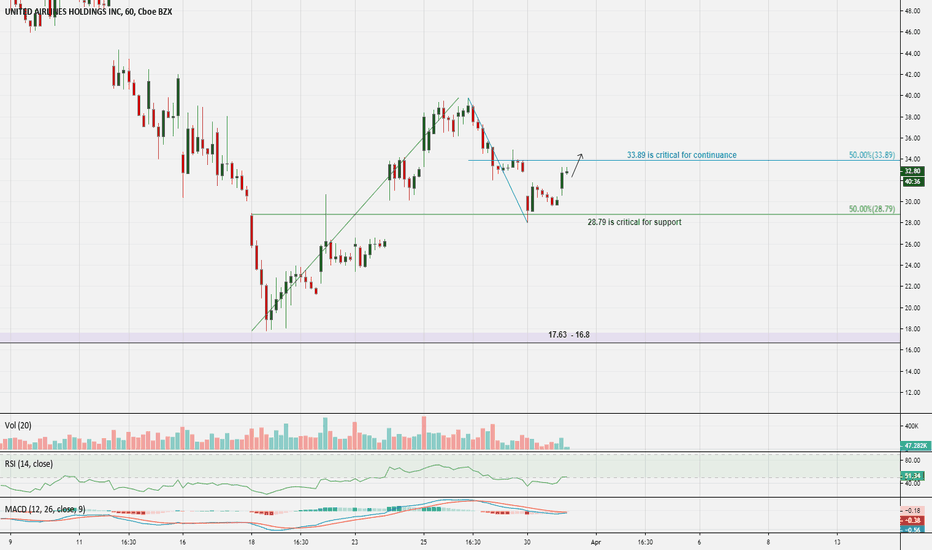Click 22.00 on the price axis
Viewport: 932px width, 550px height.
click(x=912, y=287)
